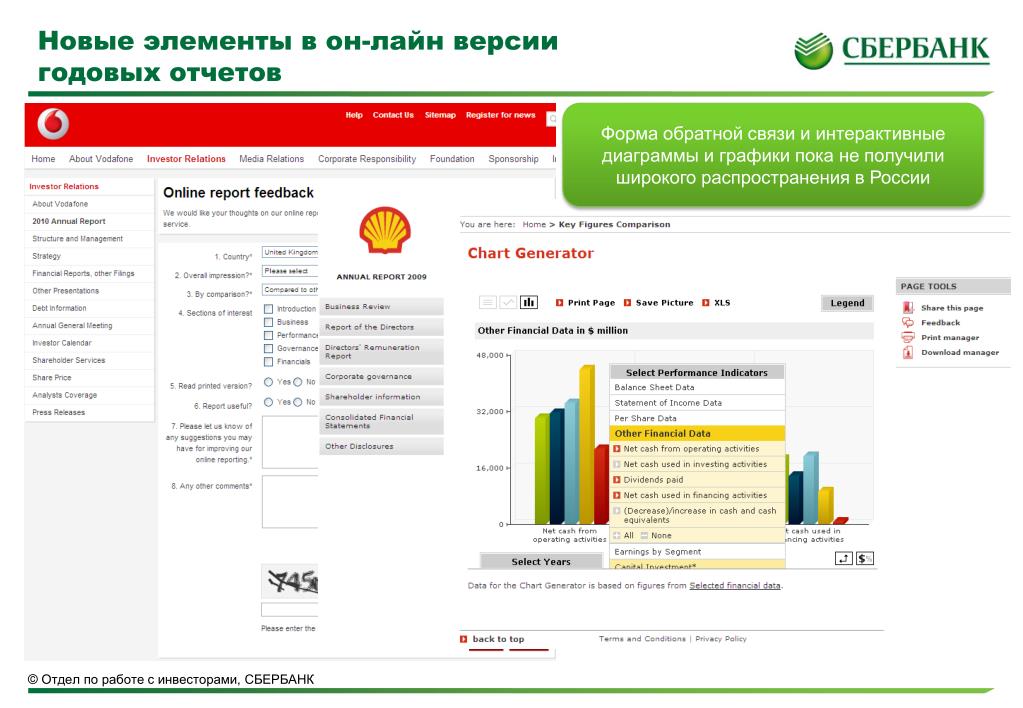The width and height of the screenshot is (1023, 708).
Task: Switch chart to table list view icon
Action: (487, 302)
